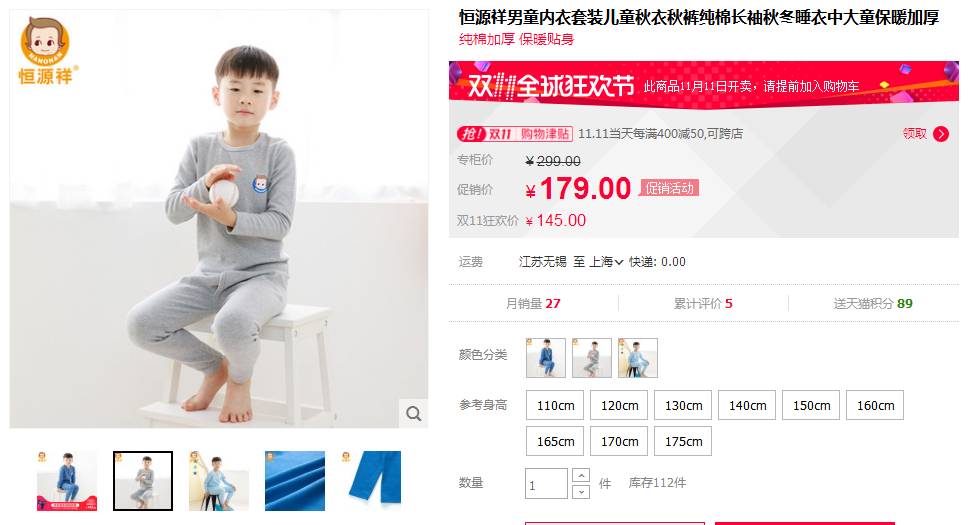Click the magnifier zoom icon on product image

(x=413, y=413)
